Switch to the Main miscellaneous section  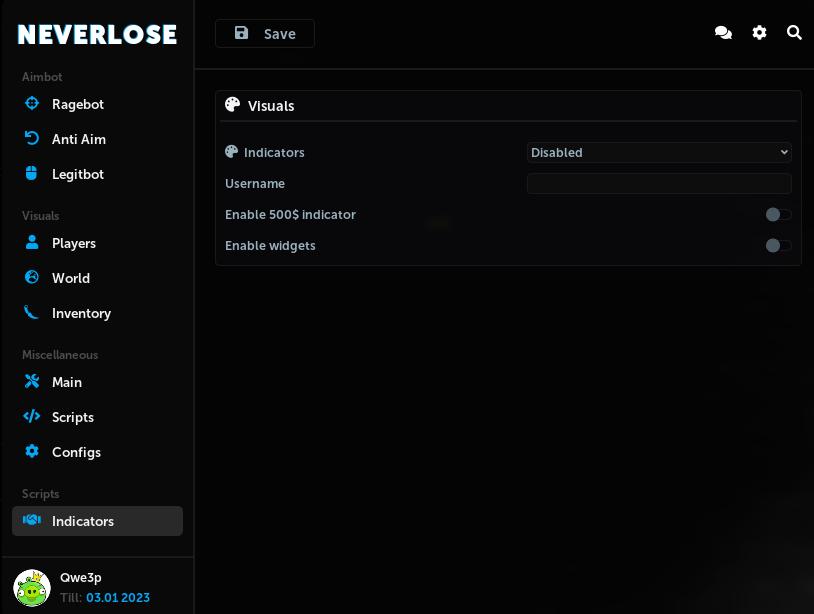[x=66, y=382]
